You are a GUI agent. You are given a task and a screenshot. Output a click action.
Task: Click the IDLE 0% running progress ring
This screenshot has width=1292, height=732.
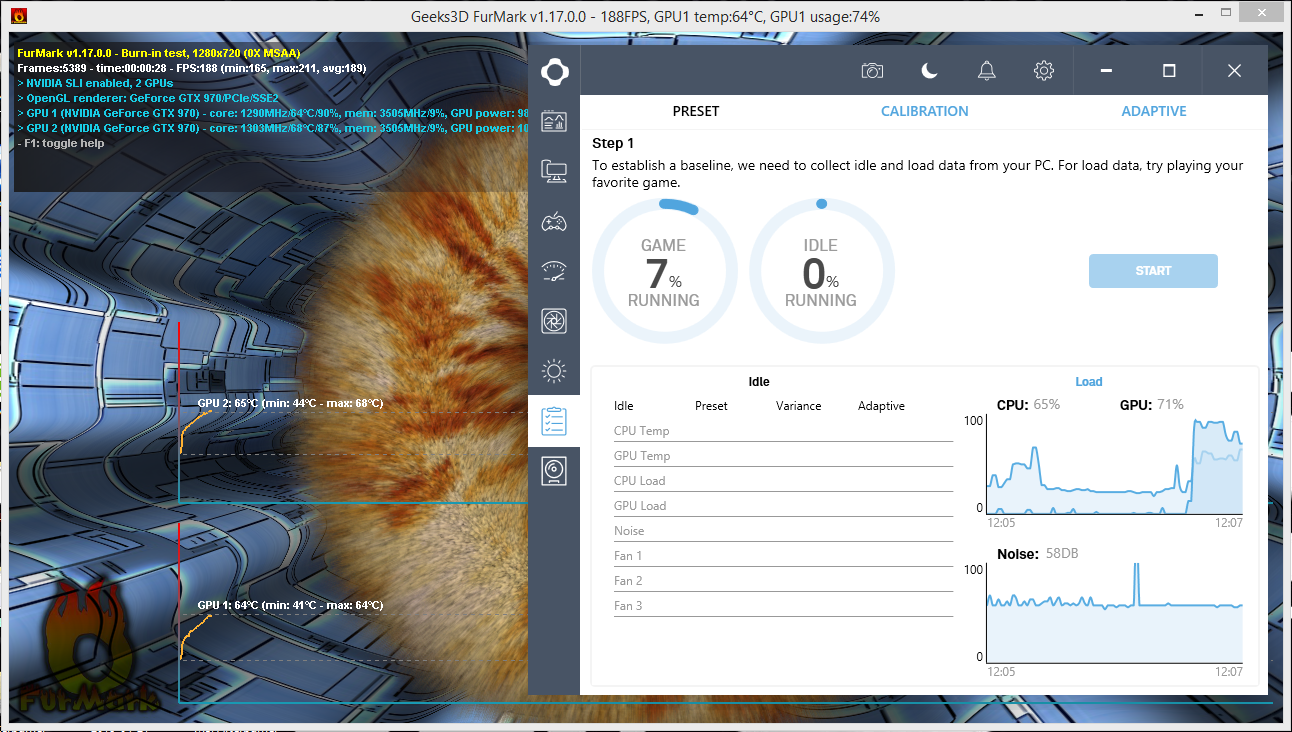821,271
